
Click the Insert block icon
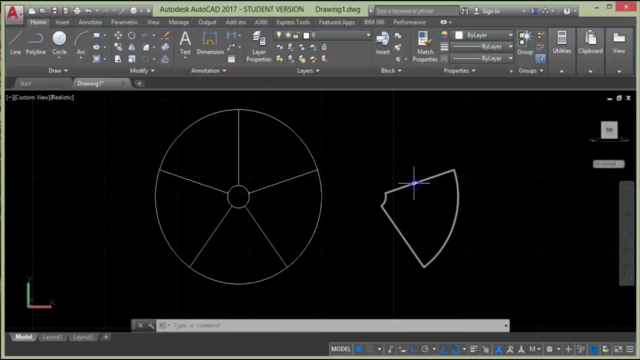pyautogui.click(x=382, y=43)
